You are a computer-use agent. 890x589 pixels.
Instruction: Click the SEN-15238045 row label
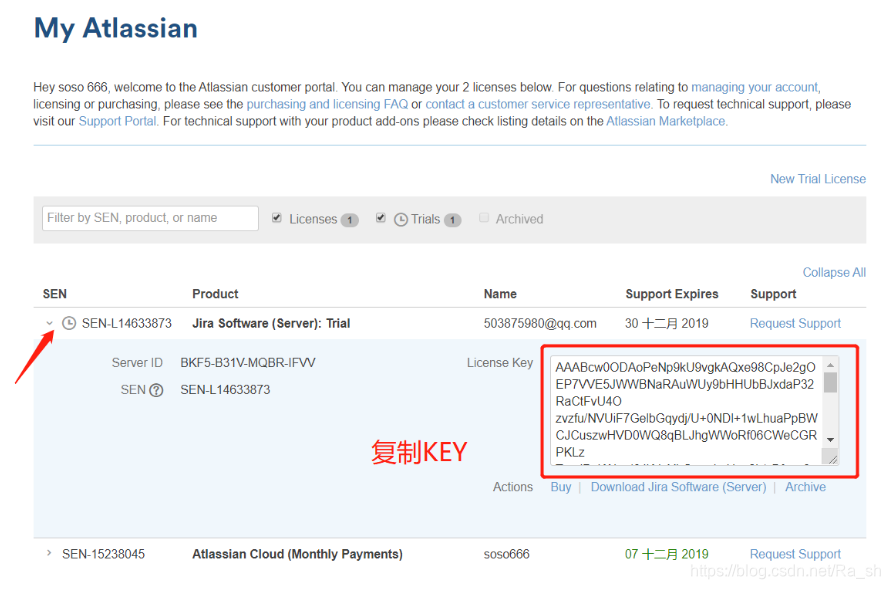[x=103, y=554]
